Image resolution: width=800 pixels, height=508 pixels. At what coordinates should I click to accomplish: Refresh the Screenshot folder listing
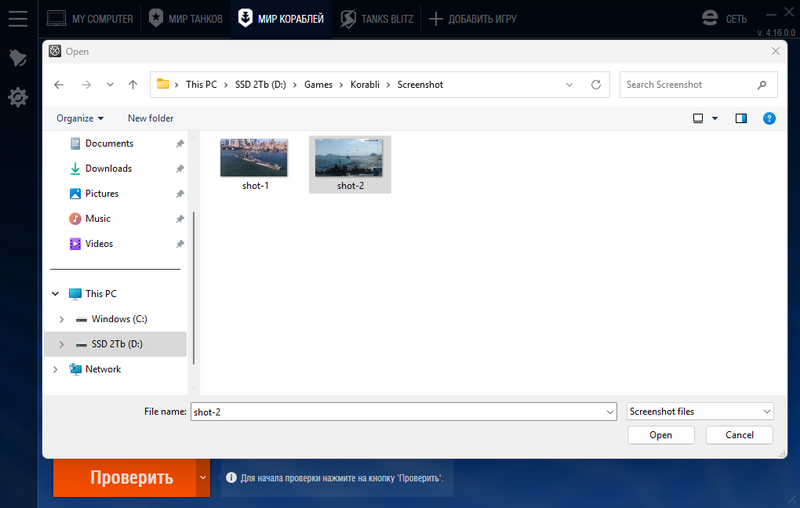(x=596, y=85)
